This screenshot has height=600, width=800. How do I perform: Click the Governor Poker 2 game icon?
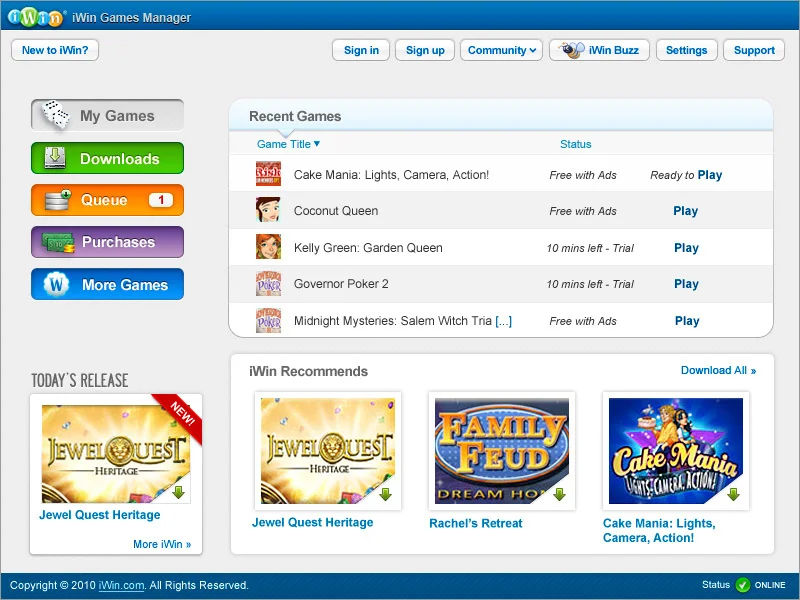[268, 283]
